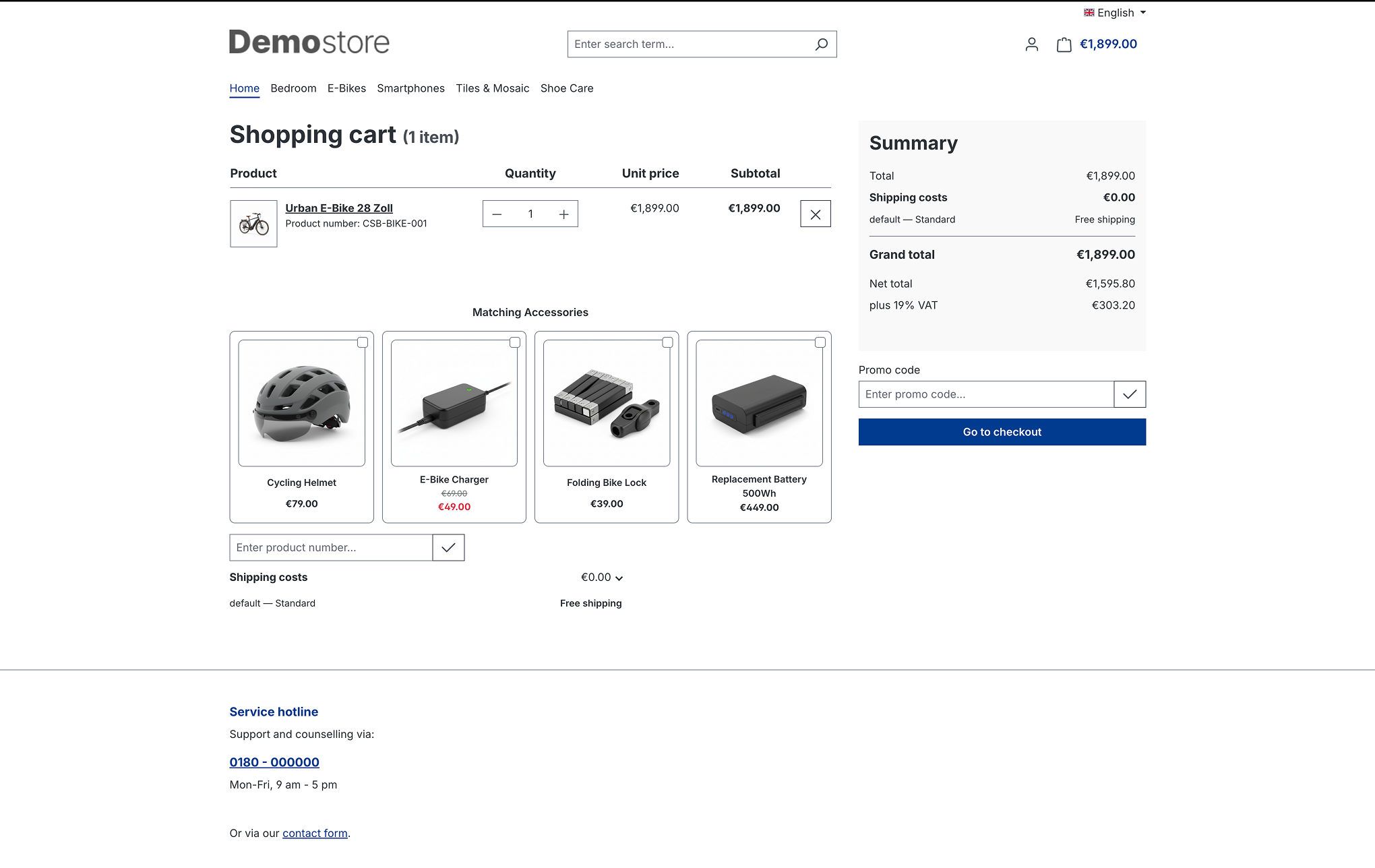Open the Cycling Helmet product image
1375x868 pixels.
(302, 403)
